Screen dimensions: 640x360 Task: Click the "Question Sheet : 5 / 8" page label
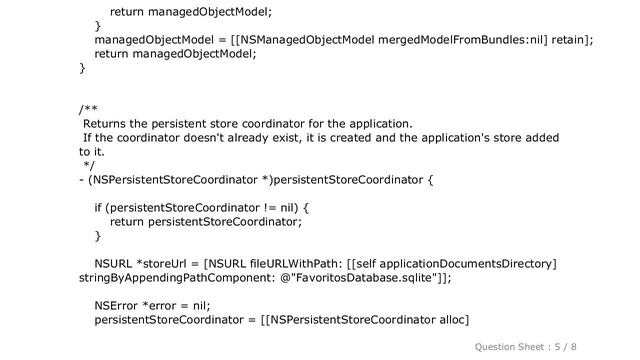tap(525, 347)
